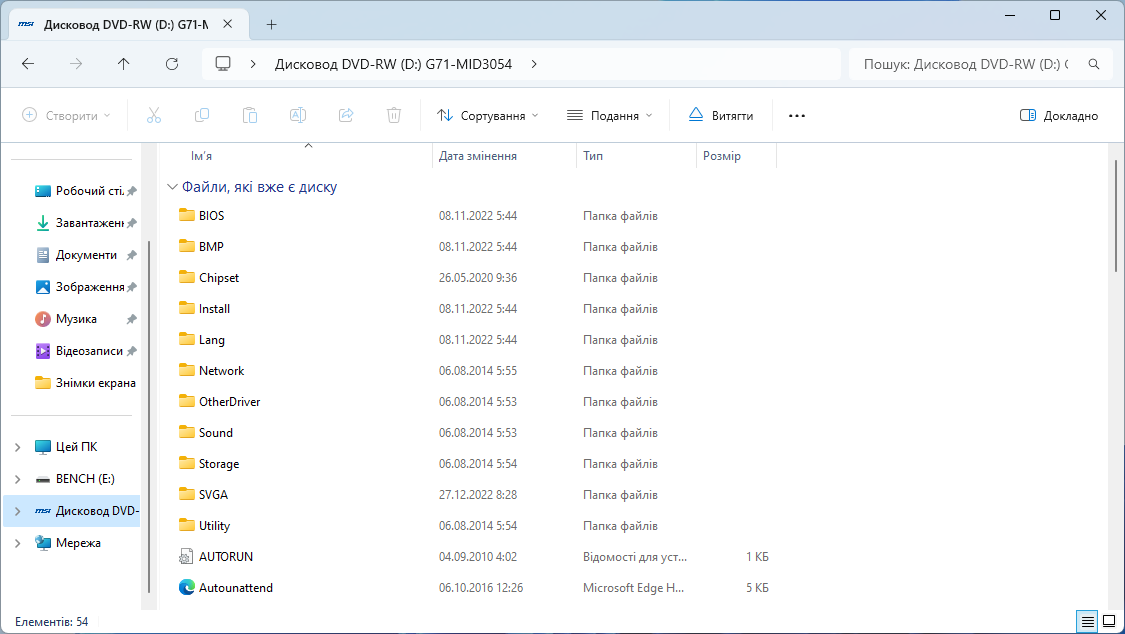This screenshot has height=634, width=1125.
Task: Collapse the Файли, які вже є диску group
Action: [x=172, y=187]
